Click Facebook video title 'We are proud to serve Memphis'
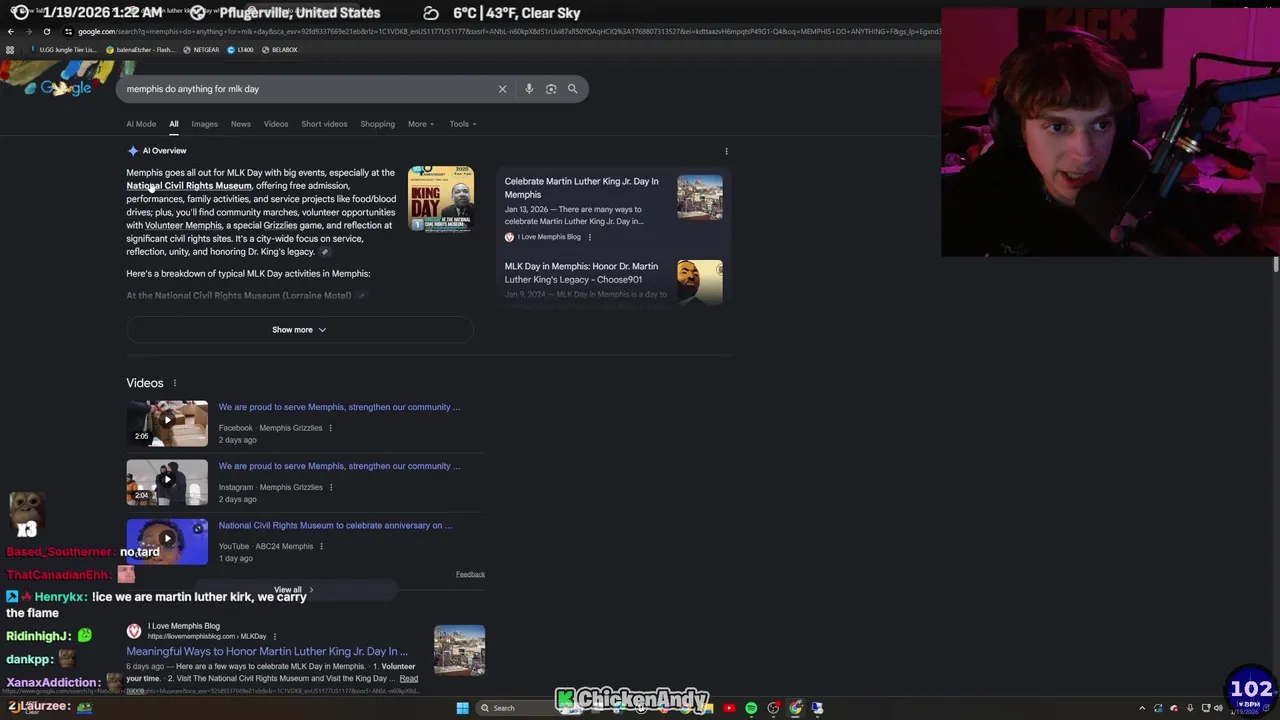The width and height of the screenshot is (1280, 720). tap(340, 407)
